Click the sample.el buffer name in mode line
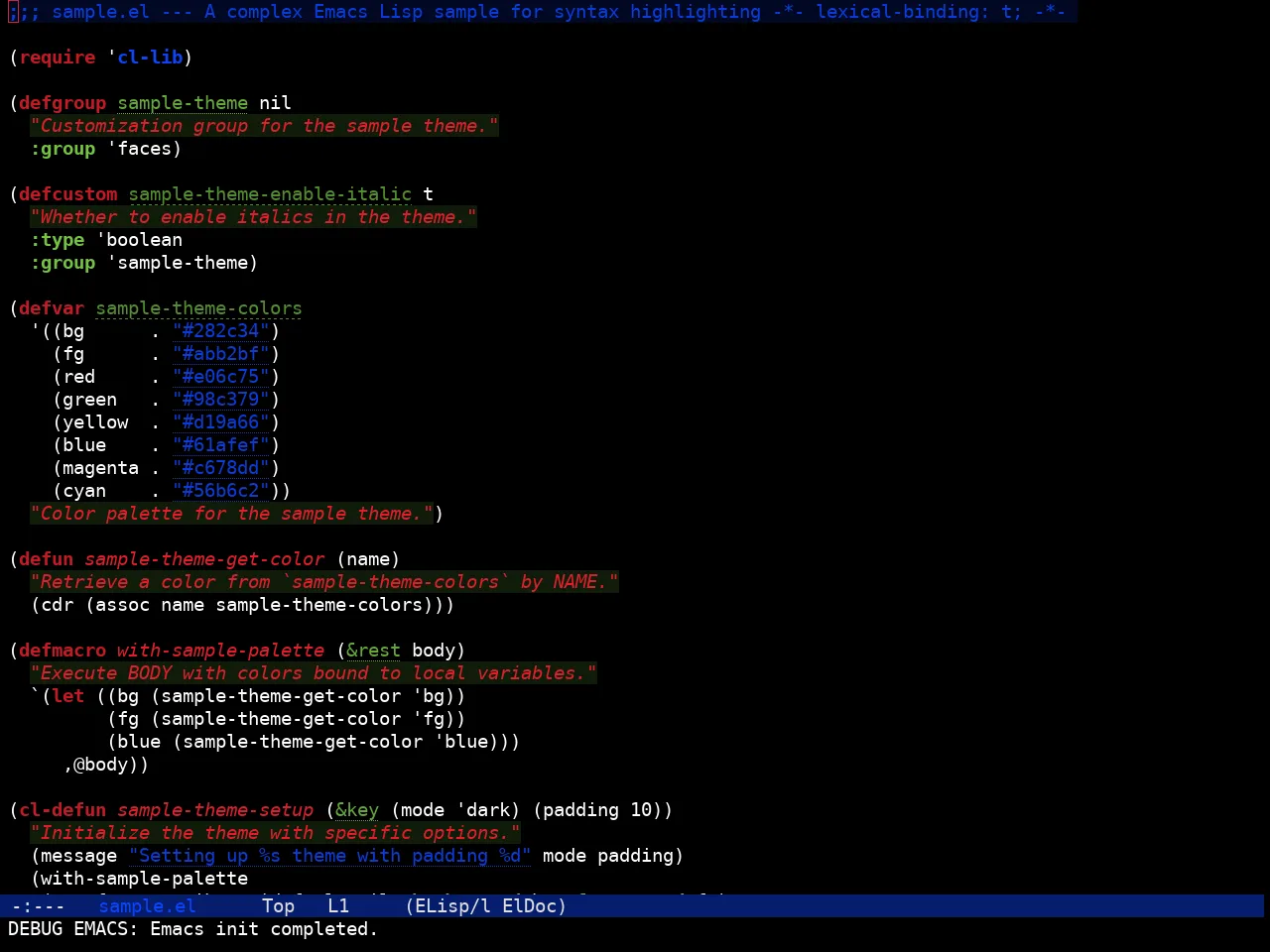The width and height of the screenshot is (1270, 952). 147,905
